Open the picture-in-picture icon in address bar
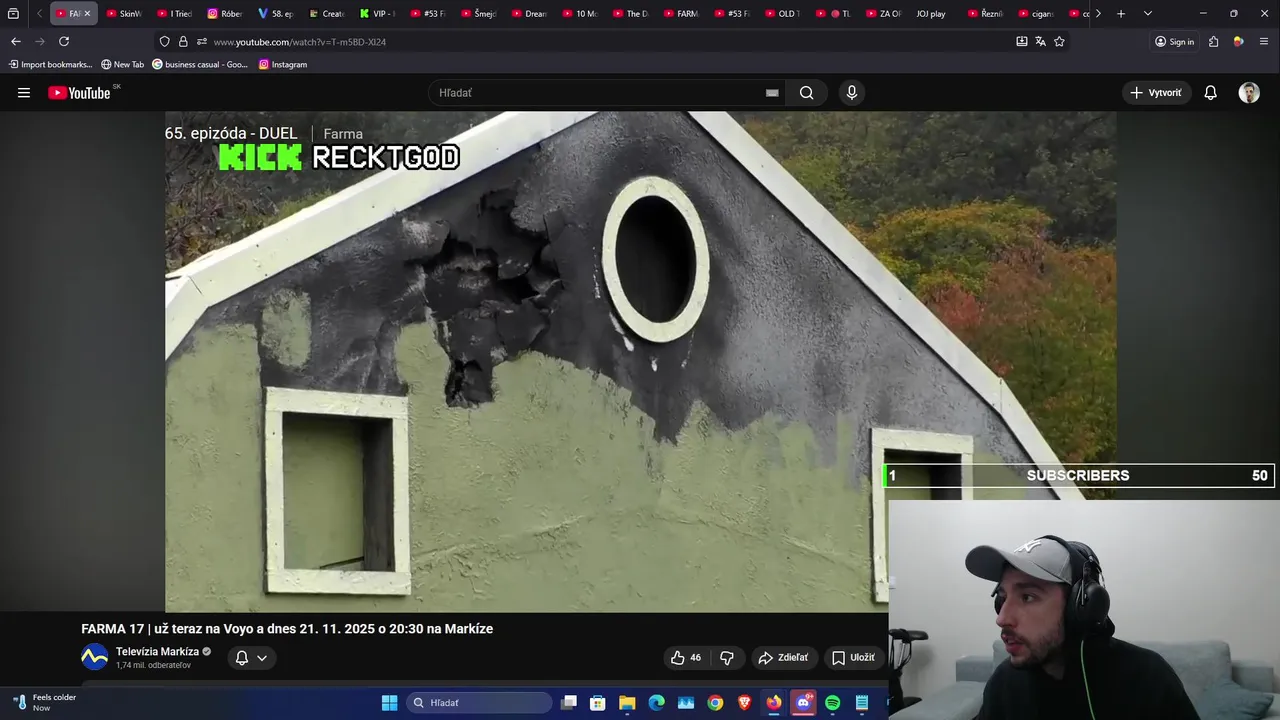 coord(1021,41)
